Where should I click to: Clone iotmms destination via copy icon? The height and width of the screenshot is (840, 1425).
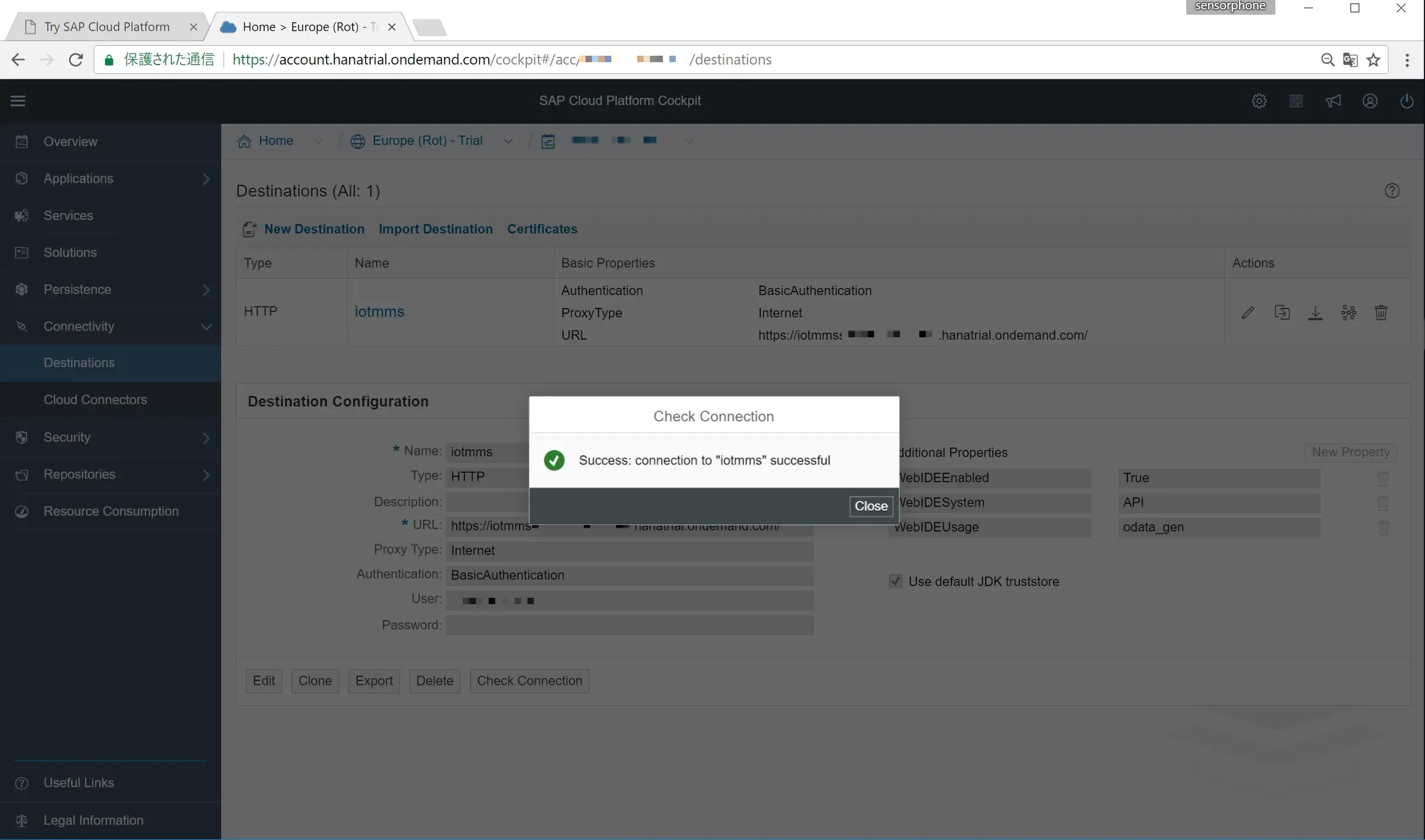[1282, 313]
